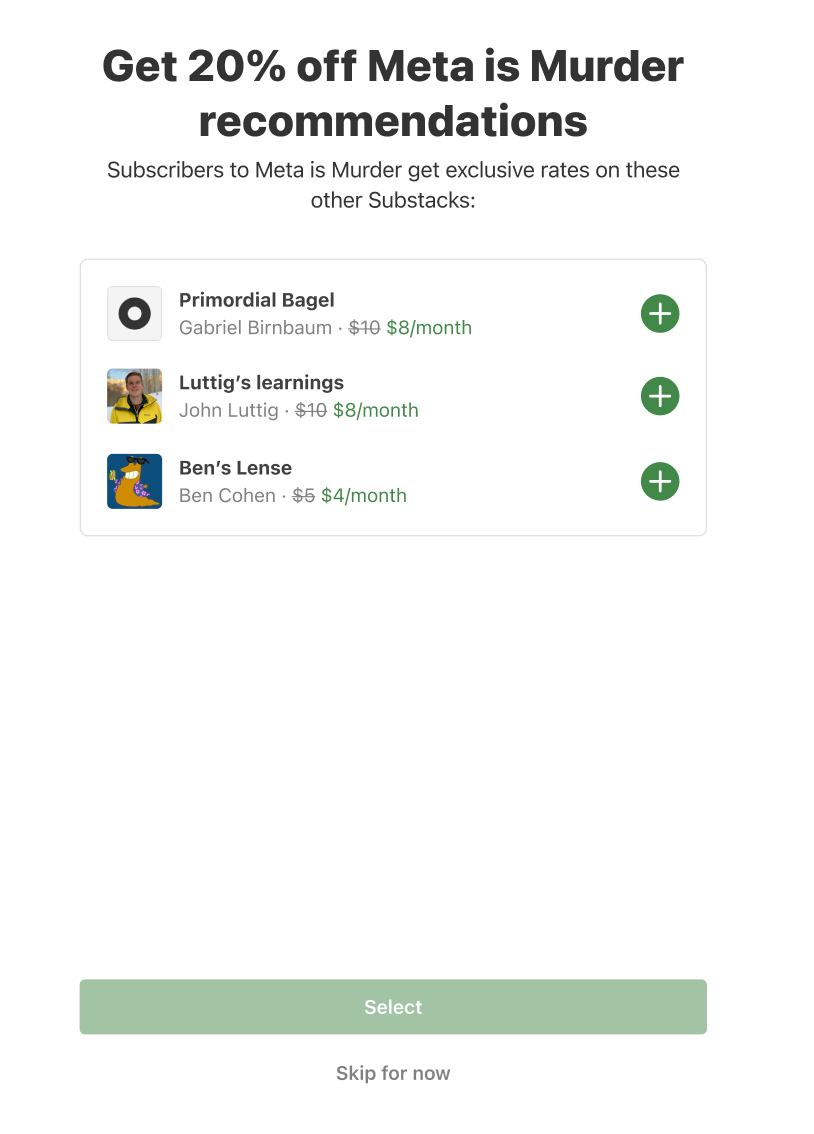The width and height of the screenshot is (814, 1134).
Task: Toggle selection of Luttig's learnings subscription
Action: pos(659,396)
